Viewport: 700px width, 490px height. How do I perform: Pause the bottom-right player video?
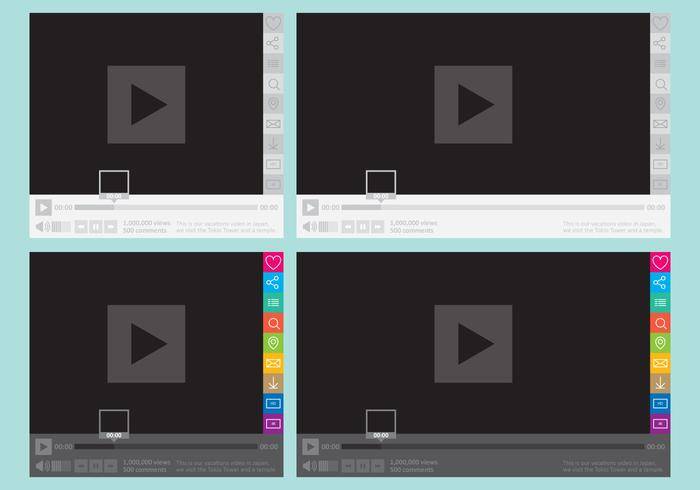362,466
